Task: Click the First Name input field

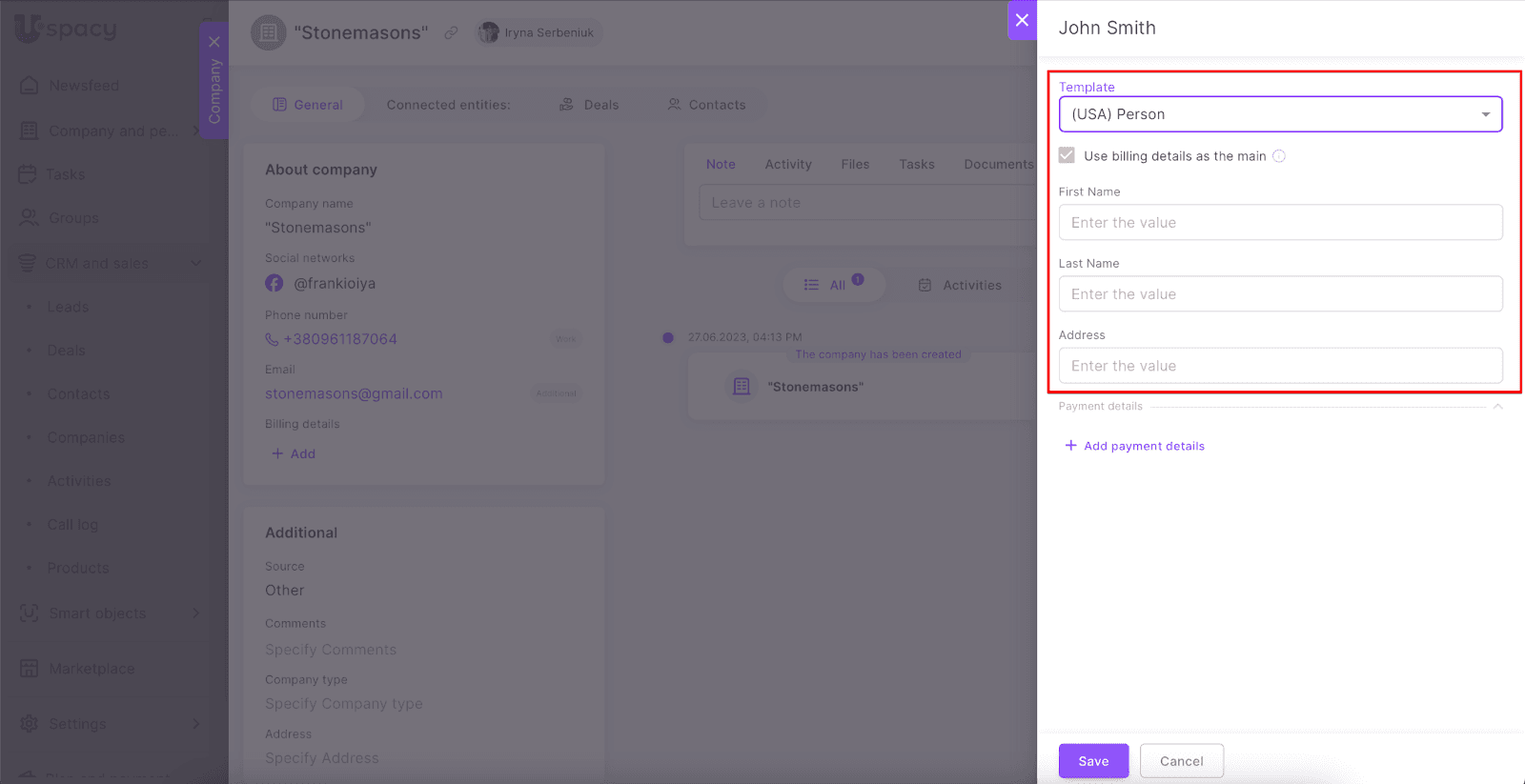Action: tap(1280, 223)
